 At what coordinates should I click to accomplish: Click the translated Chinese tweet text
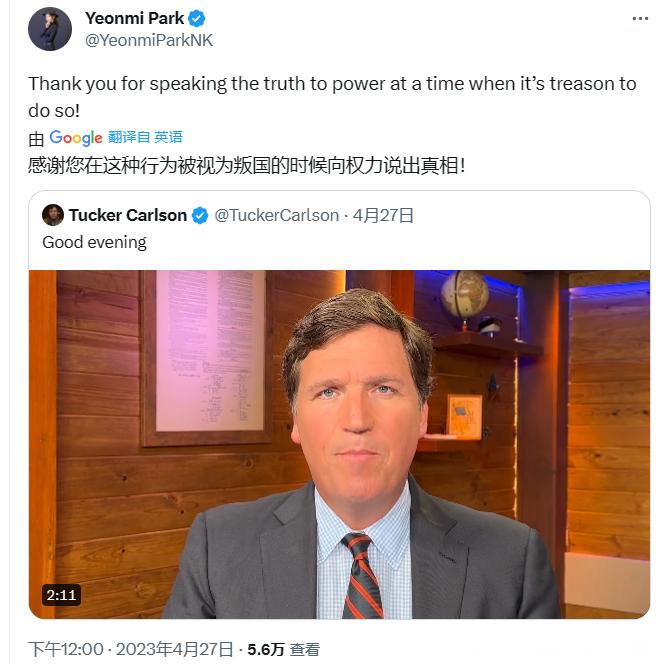coord(246,165)
